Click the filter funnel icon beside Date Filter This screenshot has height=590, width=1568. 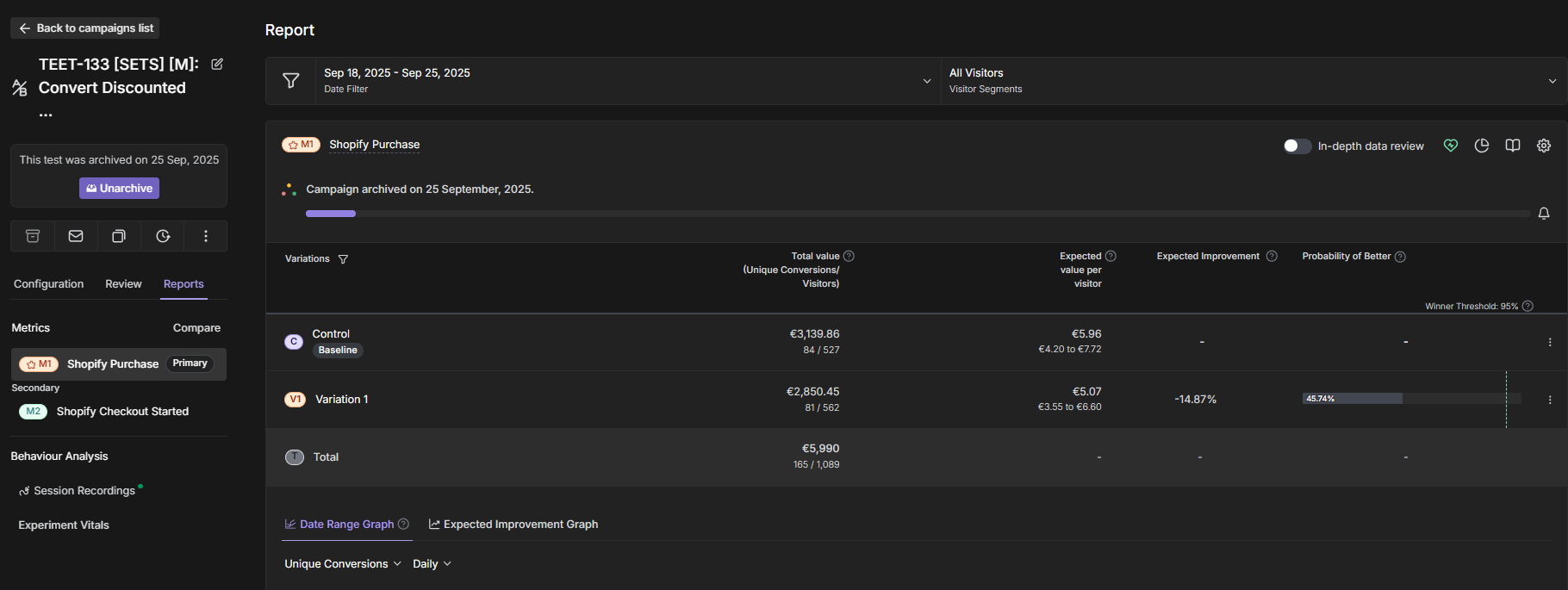click(291, 81)
